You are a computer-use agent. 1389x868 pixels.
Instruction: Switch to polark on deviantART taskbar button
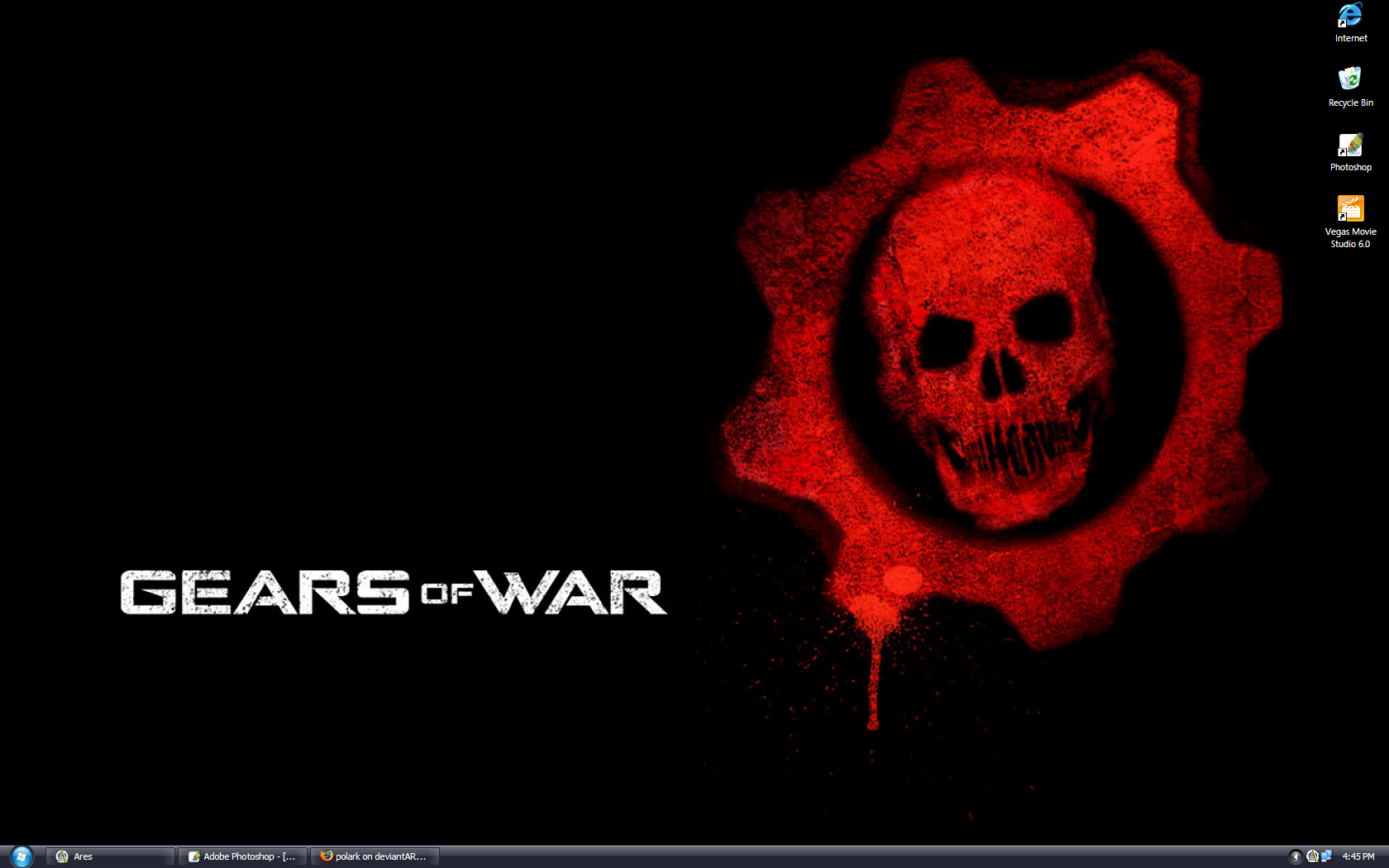click(375, 856)
